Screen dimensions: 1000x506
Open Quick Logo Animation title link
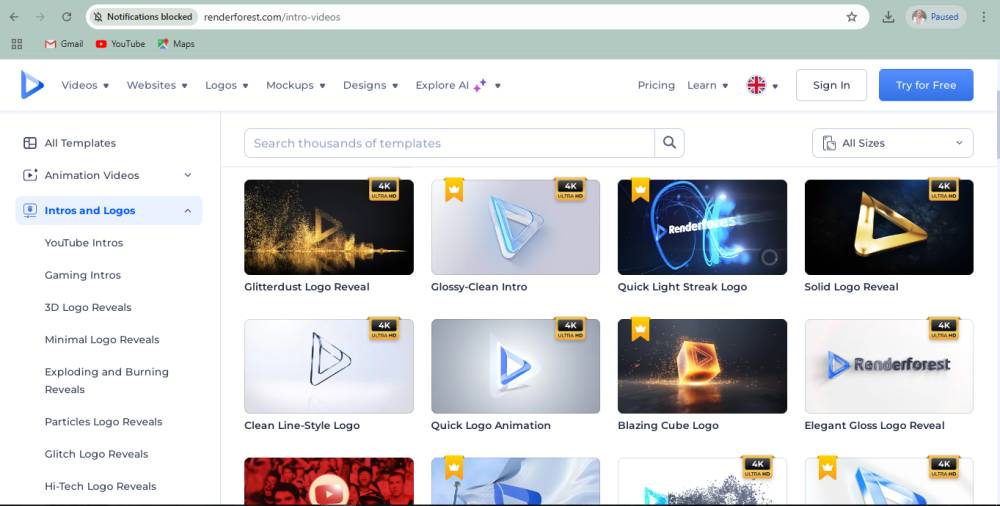[490, 425]
